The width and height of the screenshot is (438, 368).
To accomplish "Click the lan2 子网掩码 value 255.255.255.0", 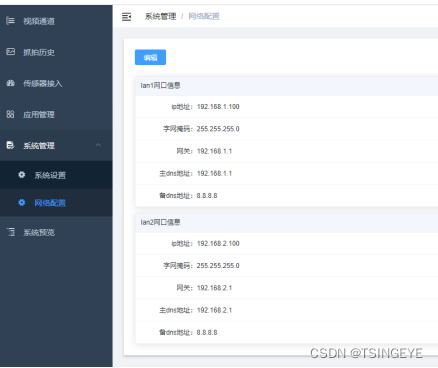I will tap(218, 266).
